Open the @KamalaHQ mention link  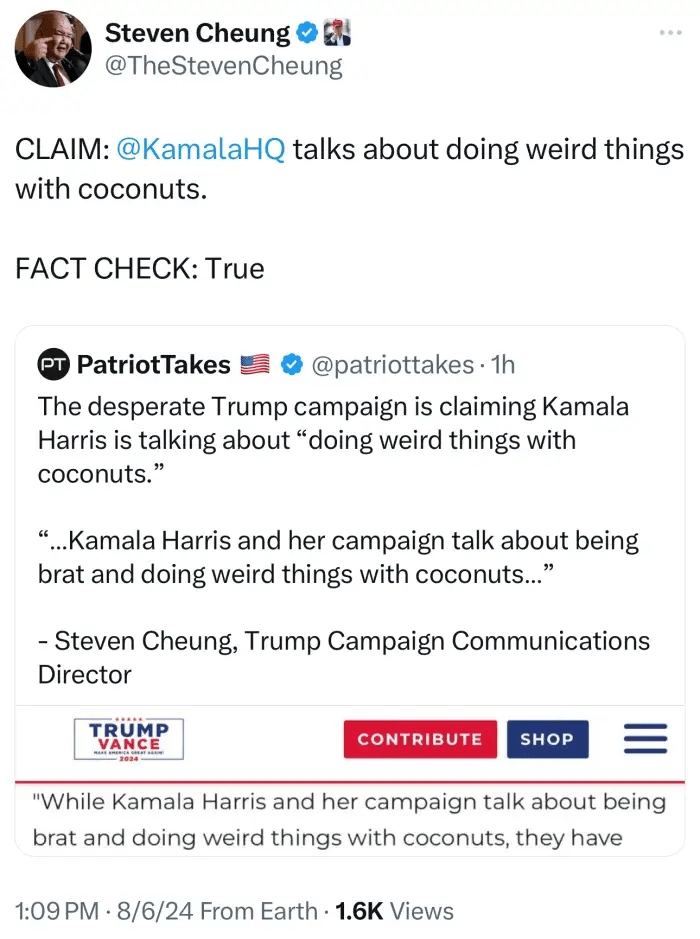click(x=201, y=149)
